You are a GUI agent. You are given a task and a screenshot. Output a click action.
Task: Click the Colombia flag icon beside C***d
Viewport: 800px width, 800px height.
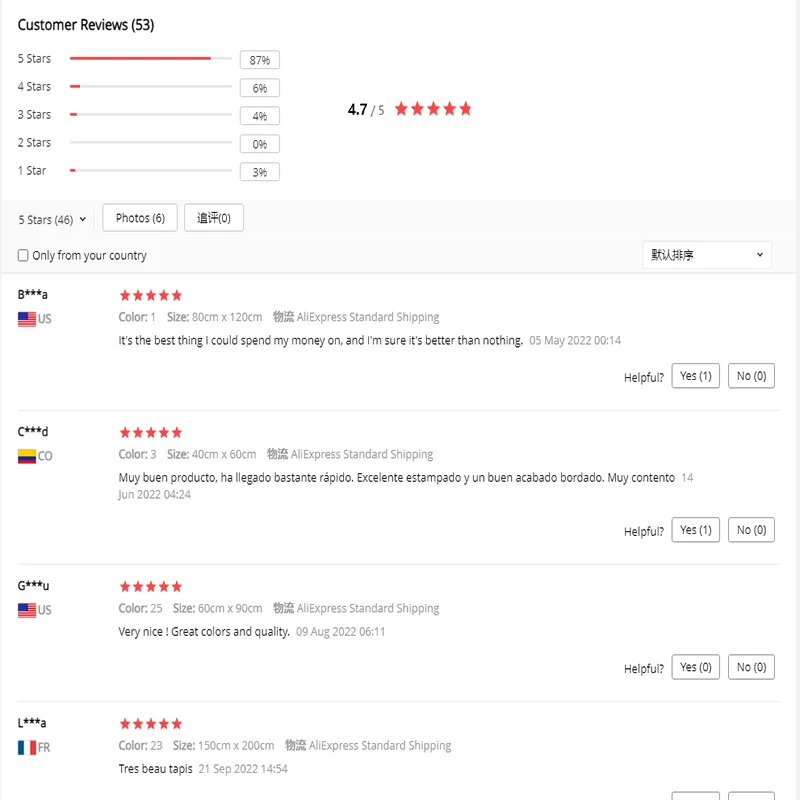click(27, 456)
